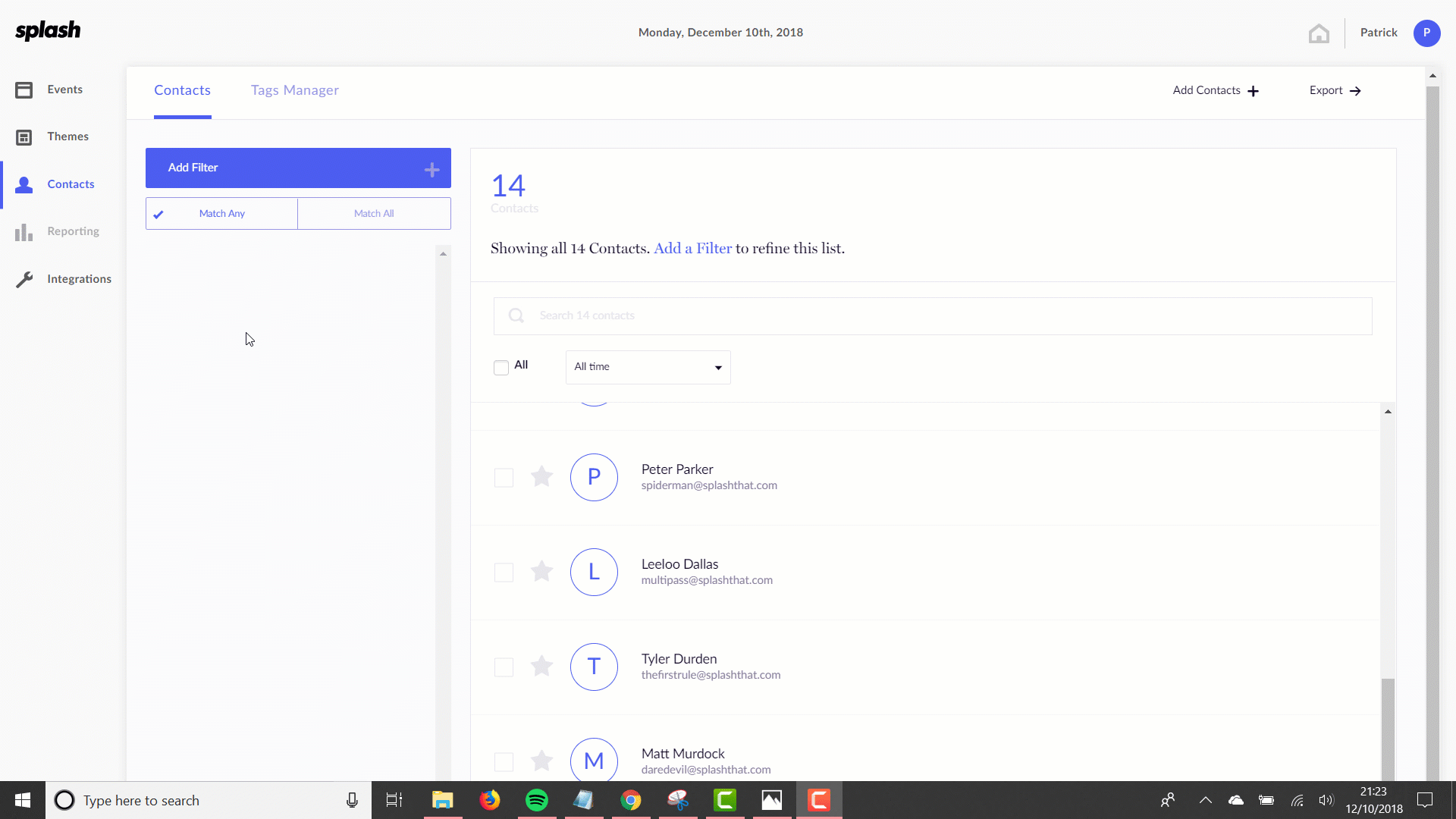The image size is (1456, 819).
Task: Open the Patrick profile avatar
Action: click(1426, 33)
